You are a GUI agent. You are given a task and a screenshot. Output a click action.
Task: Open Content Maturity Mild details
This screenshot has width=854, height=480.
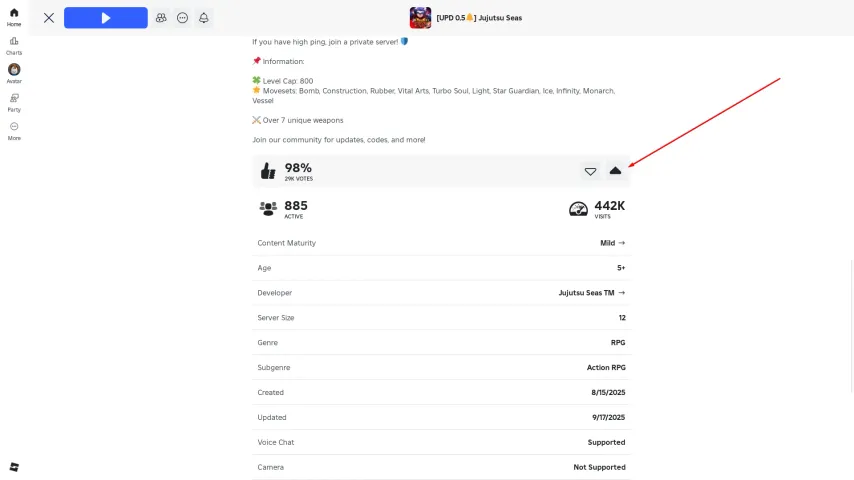(x=613, y=243)
